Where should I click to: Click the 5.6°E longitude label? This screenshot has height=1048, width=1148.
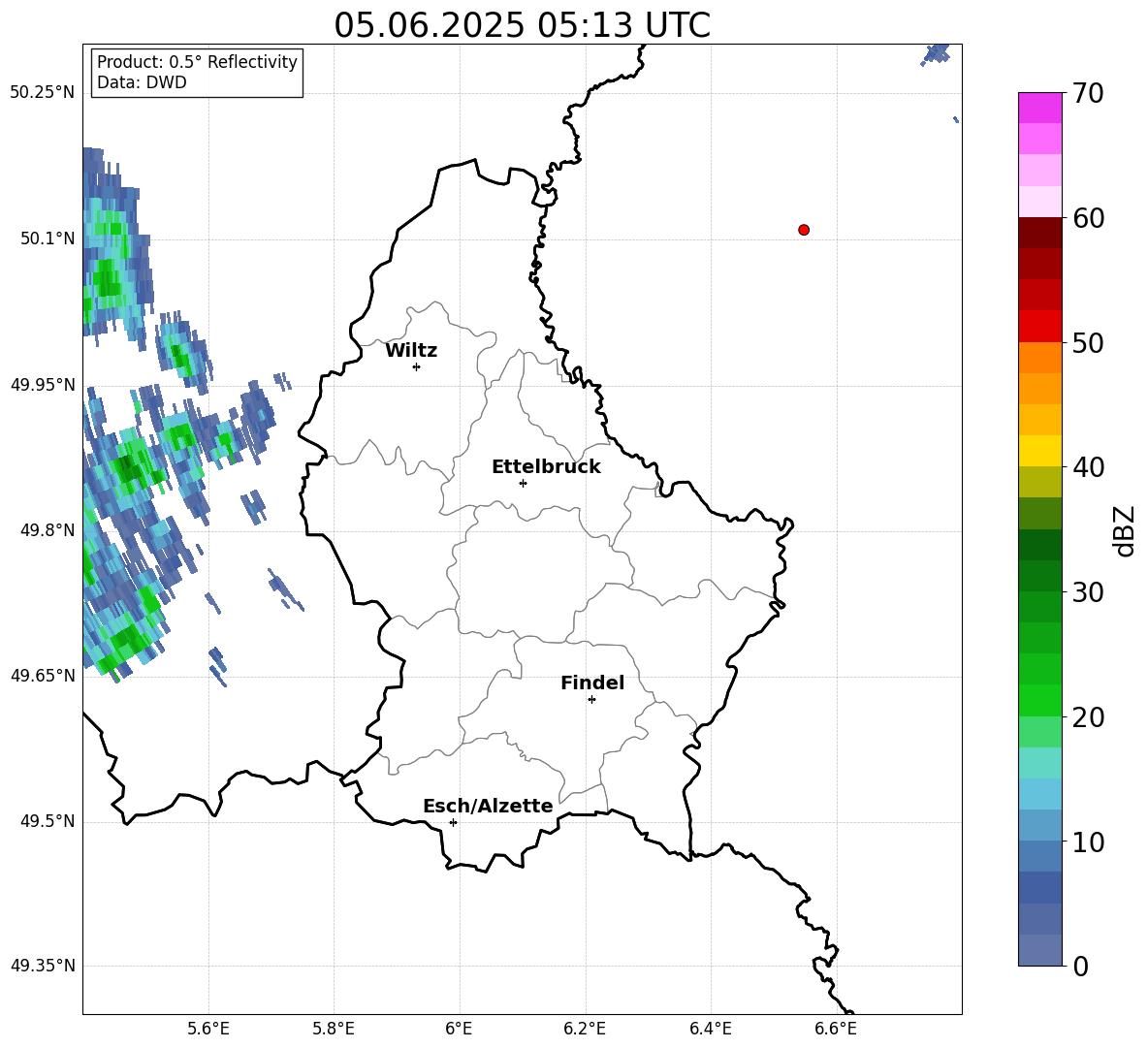[208, 1029]
